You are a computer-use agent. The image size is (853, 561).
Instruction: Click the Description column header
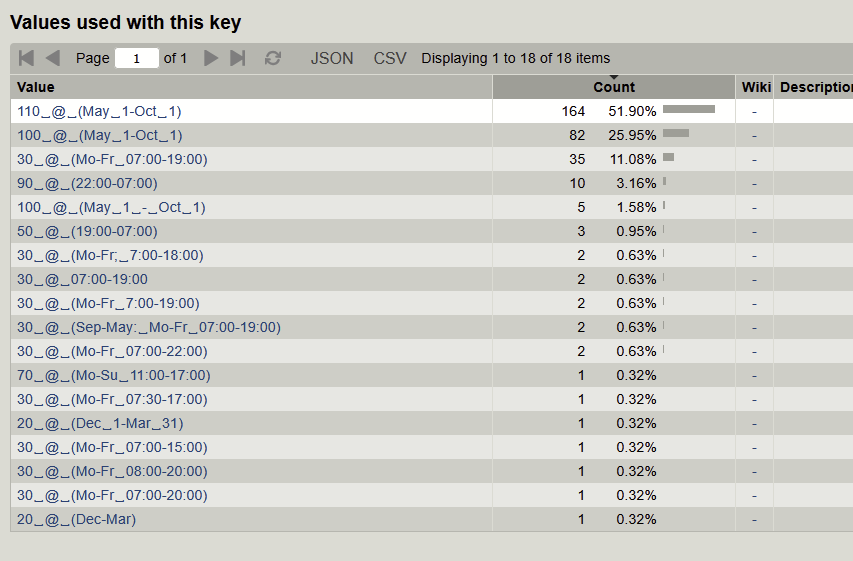[x=815, y=87]
